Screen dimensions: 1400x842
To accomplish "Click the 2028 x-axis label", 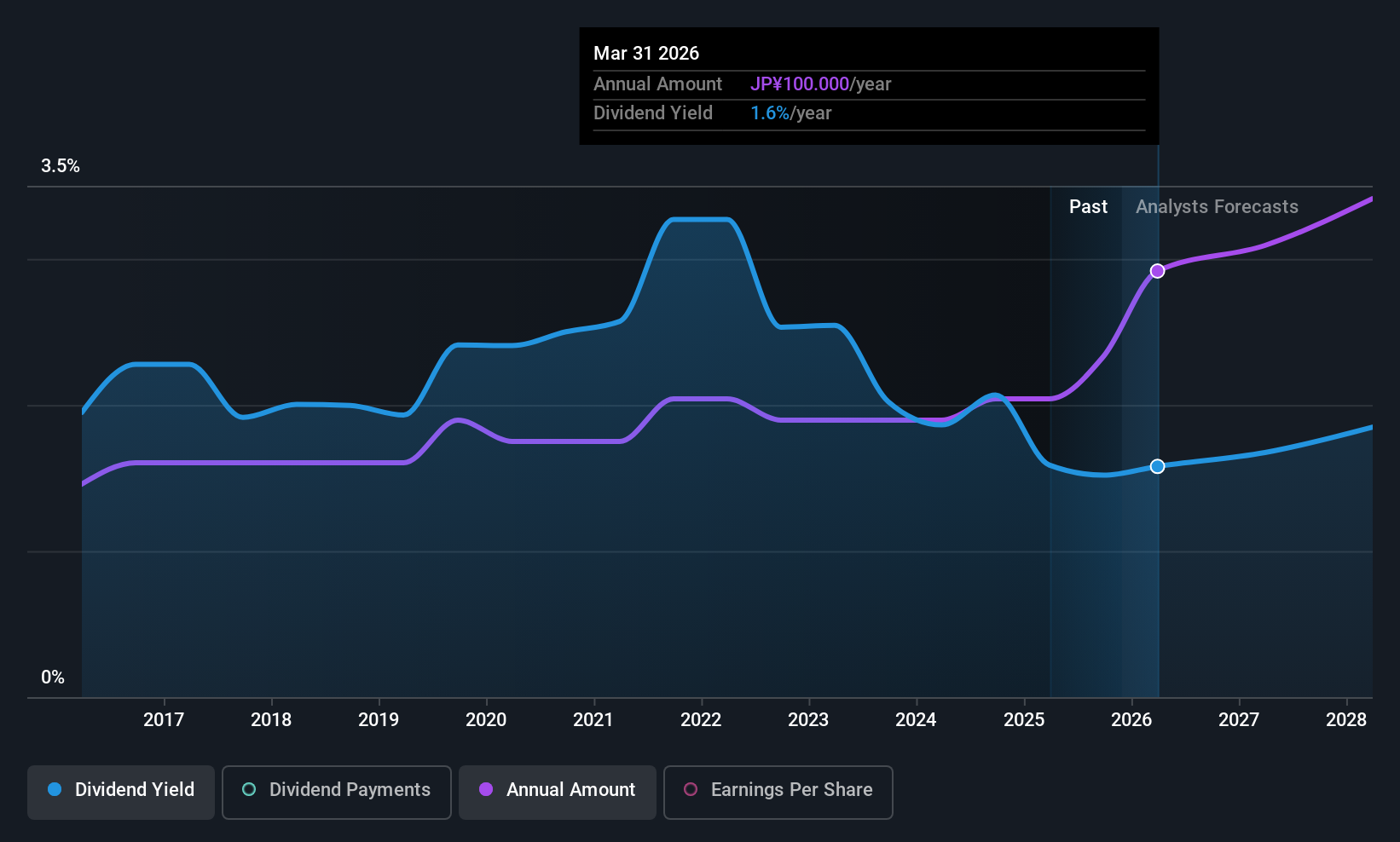I will click(1346, 720).
